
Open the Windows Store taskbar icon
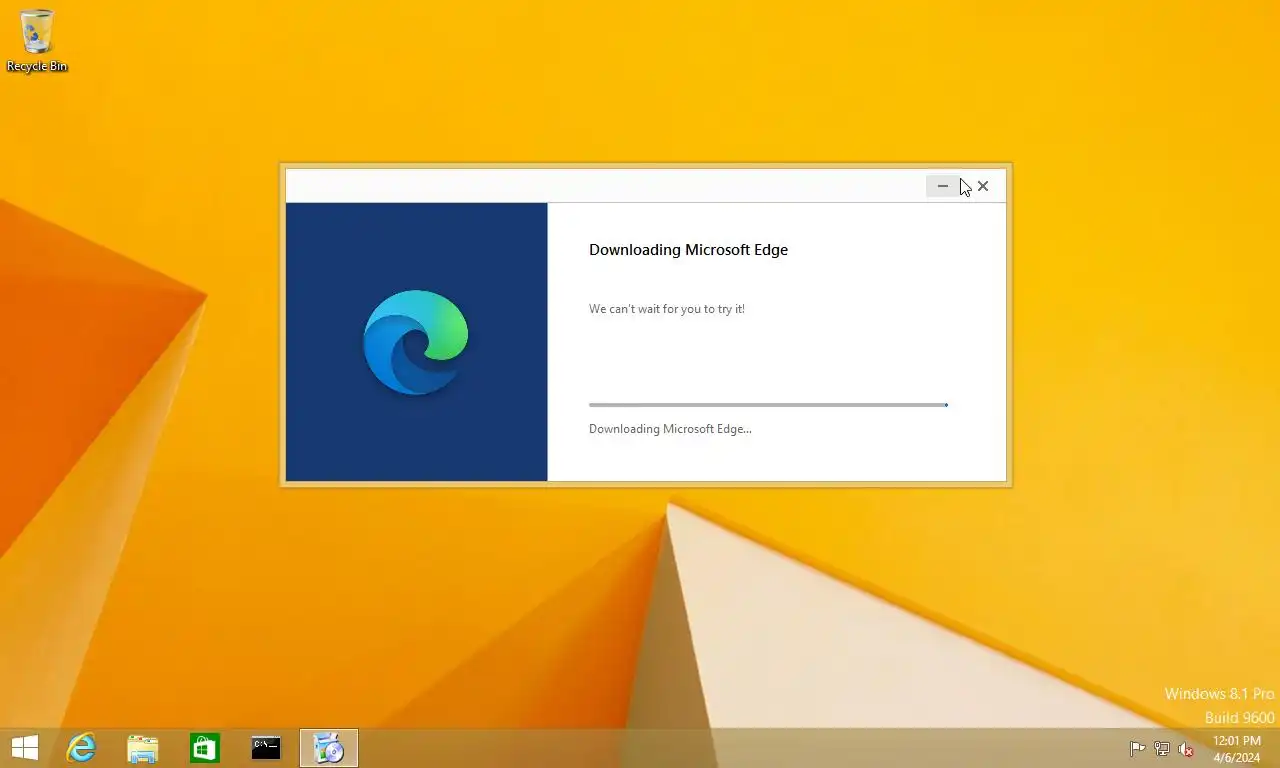coord(205,748)
